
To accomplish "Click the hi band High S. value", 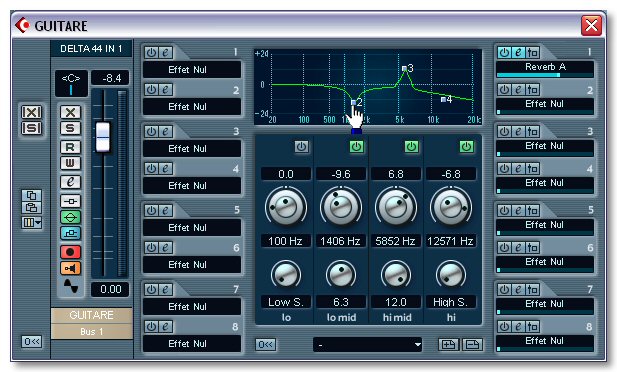I will (x=451, y=302).
